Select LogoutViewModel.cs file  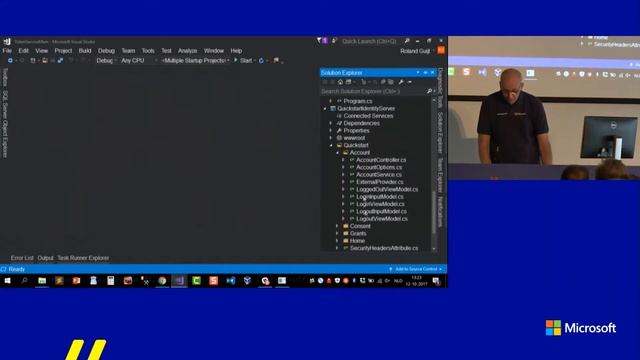click(x=382, y=219)
